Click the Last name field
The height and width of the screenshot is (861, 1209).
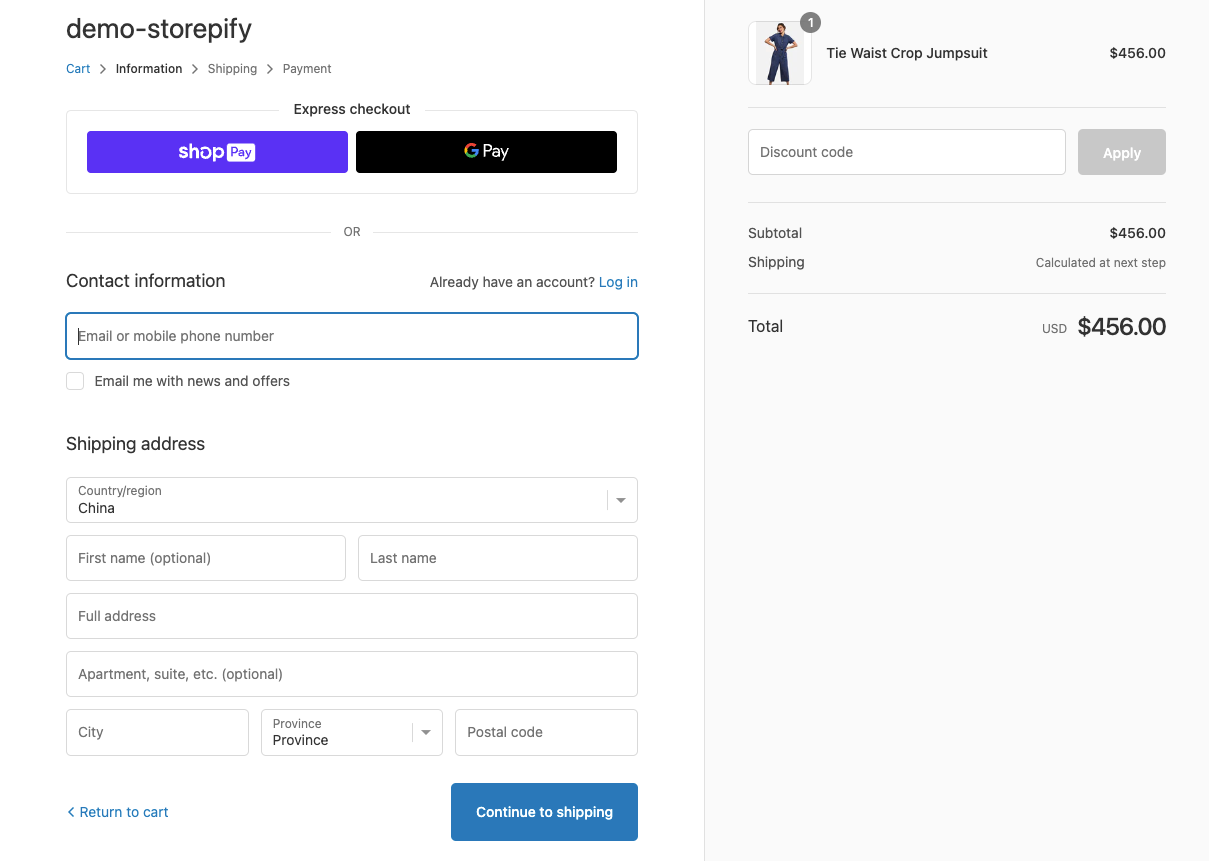point(498,558)
